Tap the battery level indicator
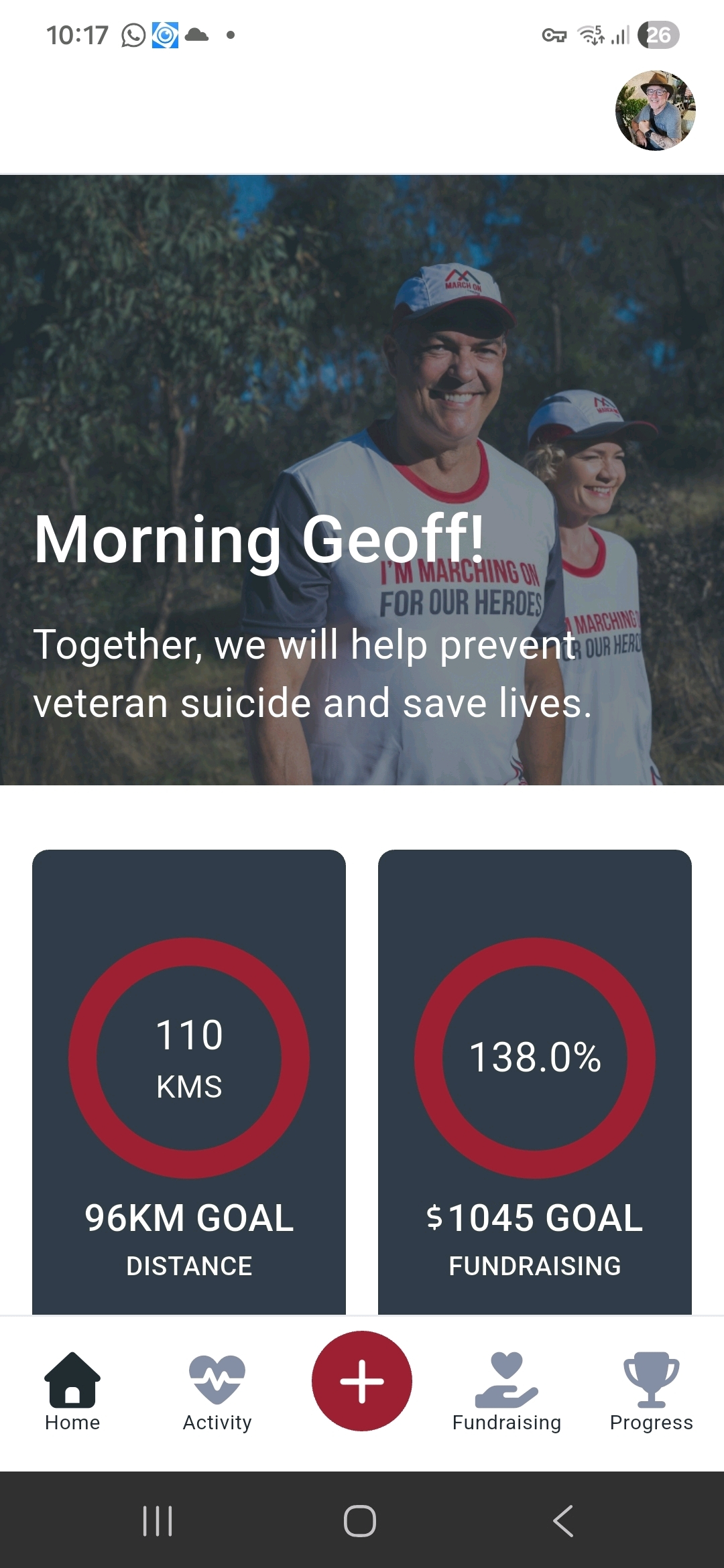724x1568 pixels. [x=658, y=35]
